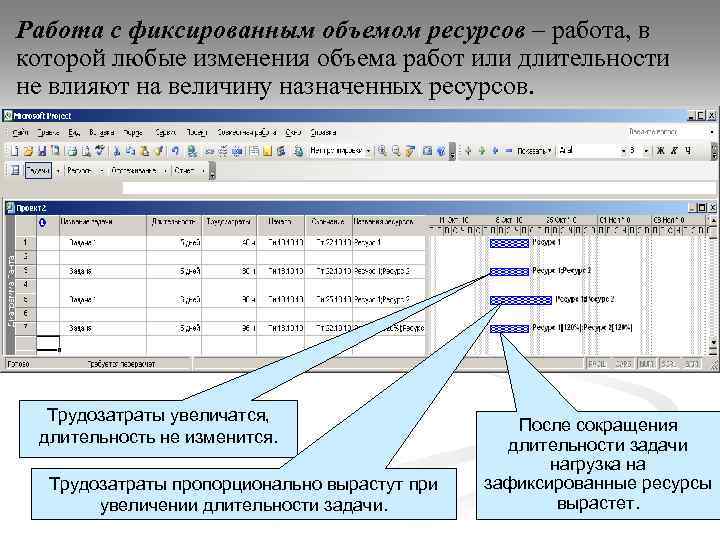Open the Совместная работа menu
720x540 pixels.
pyautogui.click(x=247, y=133)
